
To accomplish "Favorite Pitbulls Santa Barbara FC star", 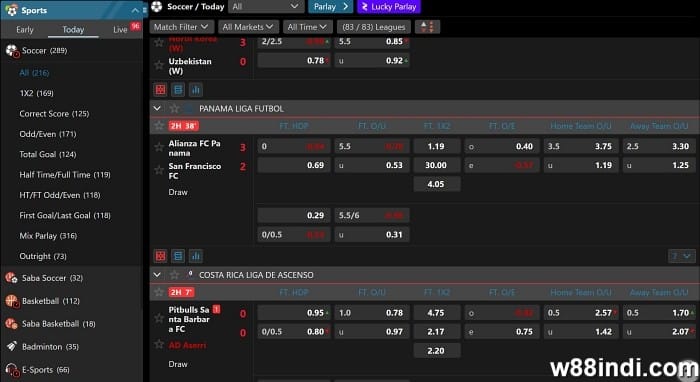I will pyautogui.click(x=158, y=318).
